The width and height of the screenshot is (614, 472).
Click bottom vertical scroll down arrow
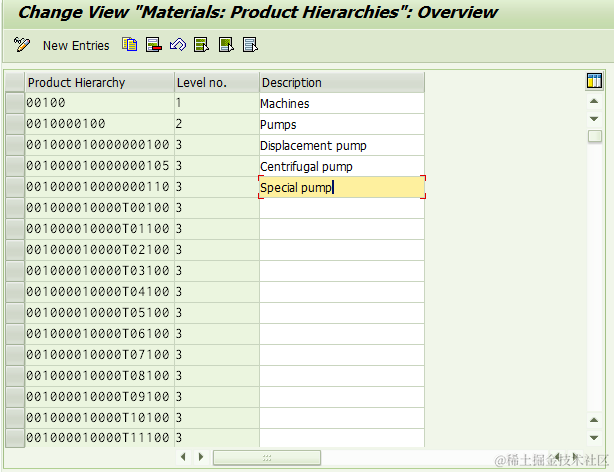coord(594,438)
